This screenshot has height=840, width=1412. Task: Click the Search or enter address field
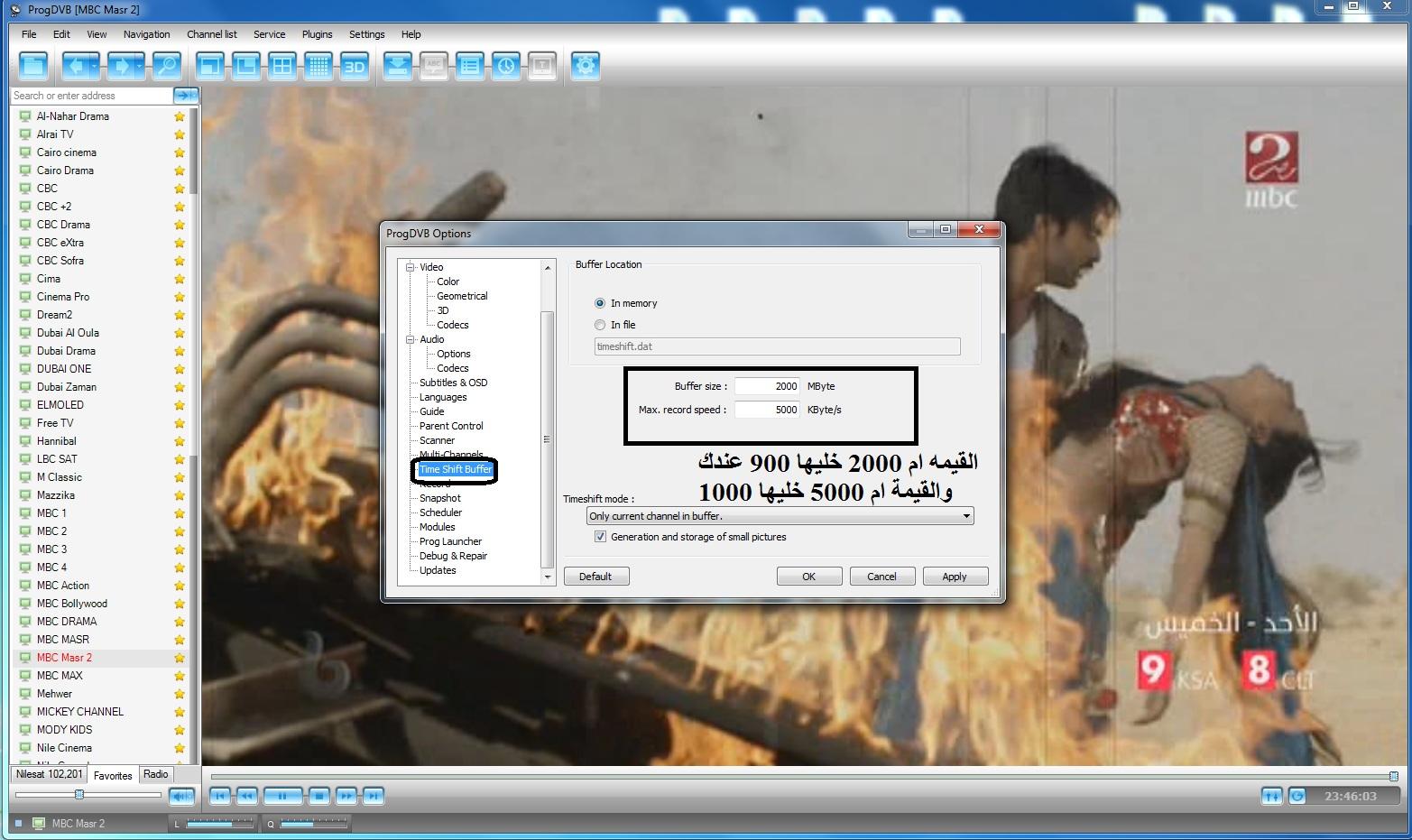91,96
